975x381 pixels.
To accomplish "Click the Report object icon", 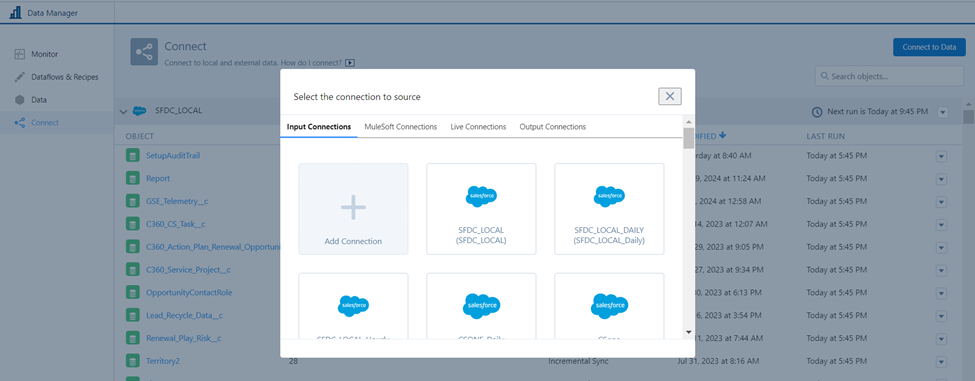I will 132,178.
